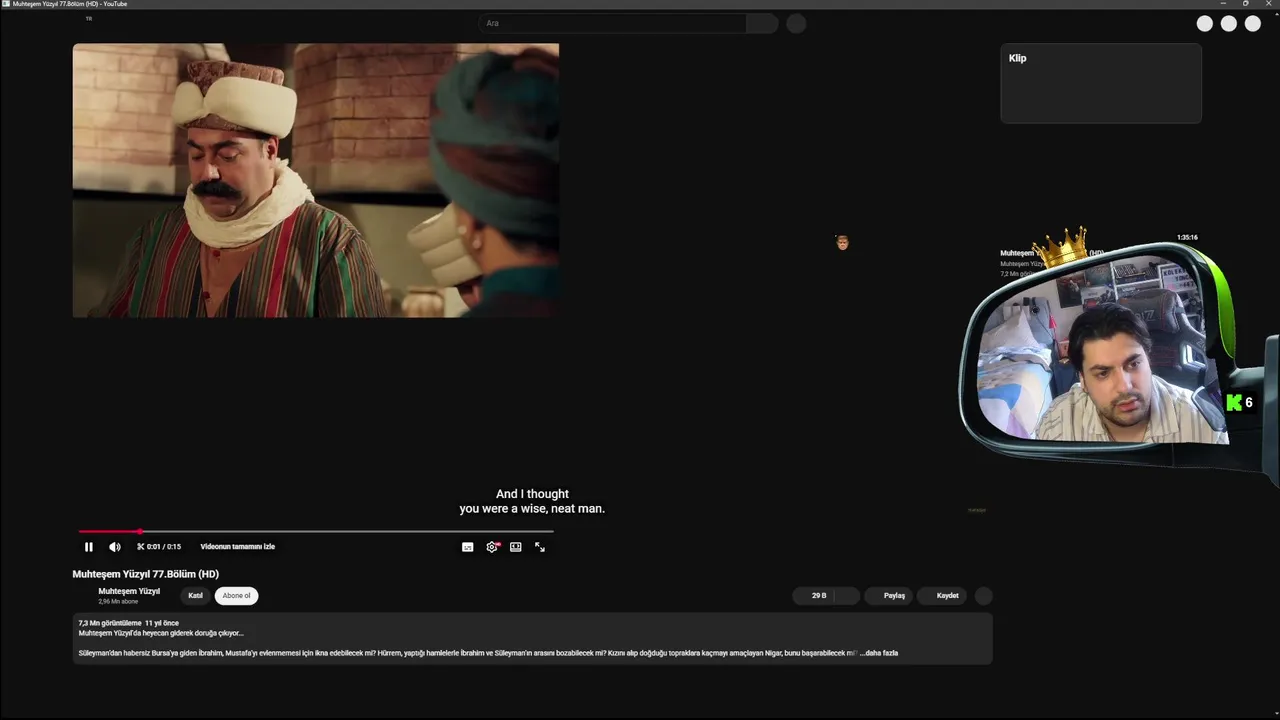Click the last round account button at top right
The height and width of the screenshot is (720, 1280).
tap(1253, 23)
